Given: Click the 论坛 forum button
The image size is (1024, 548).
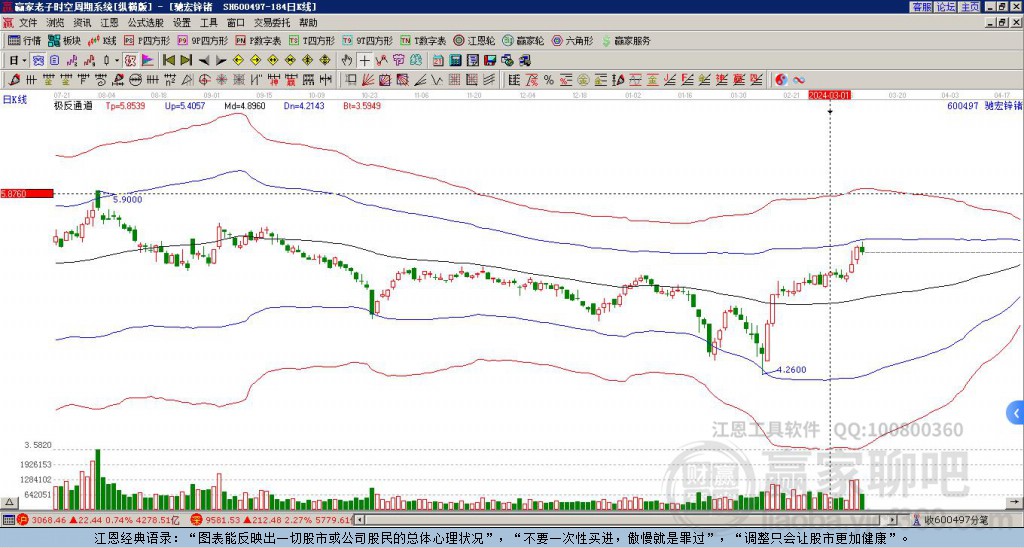Looking at the screenshot, I should click(946, 7).
